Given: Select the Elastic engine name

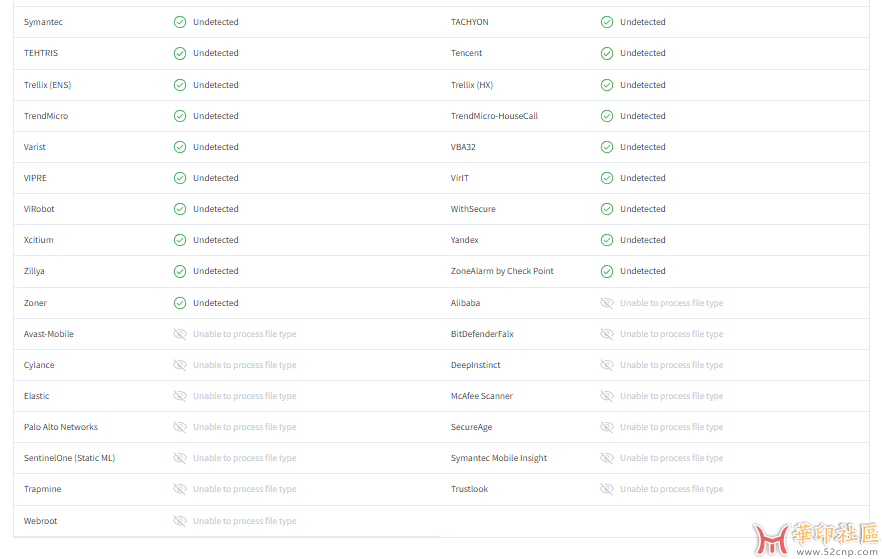Looking at the screenshot, I should click(37, 395).
